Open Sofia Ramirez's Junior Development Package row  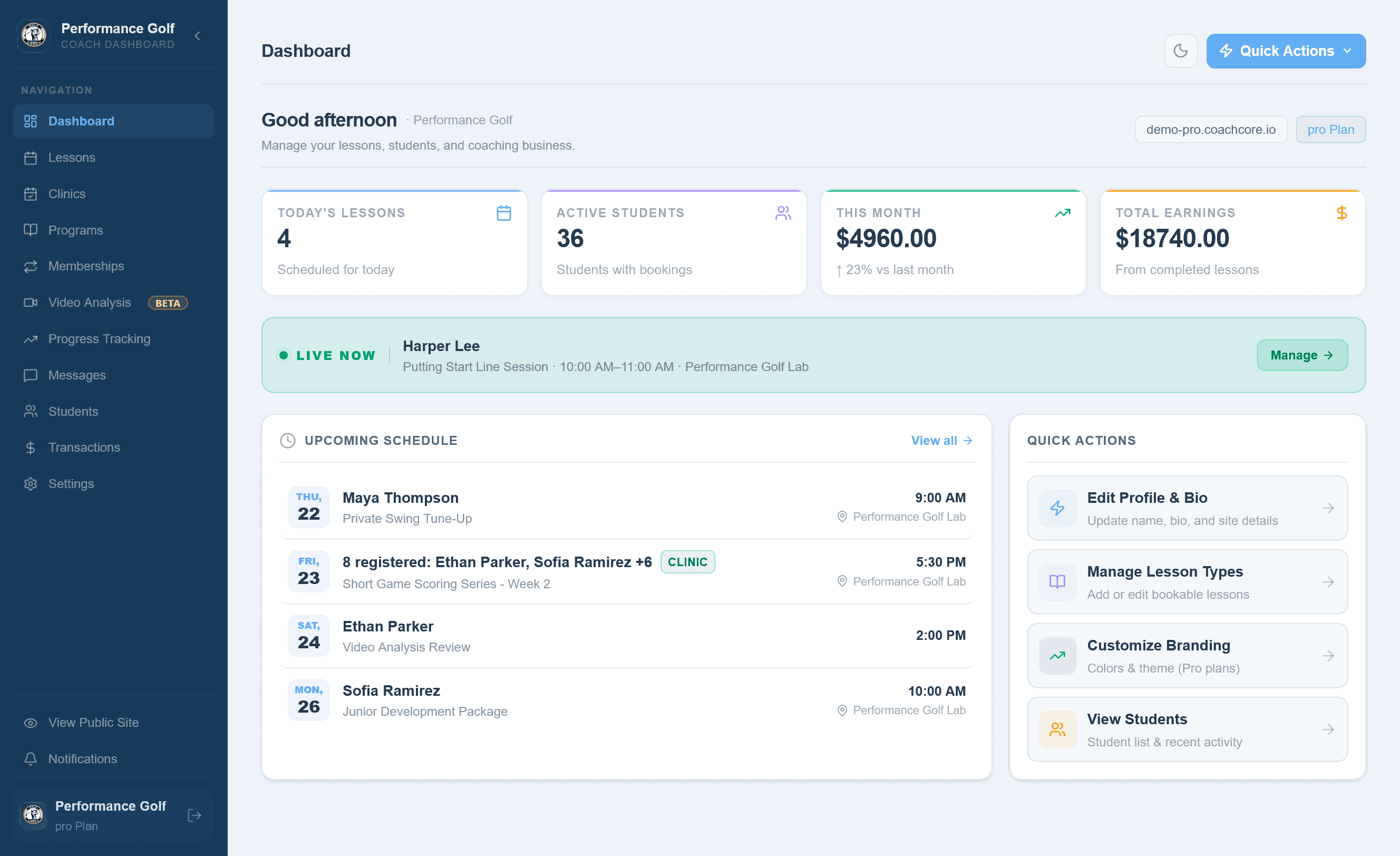626,701
